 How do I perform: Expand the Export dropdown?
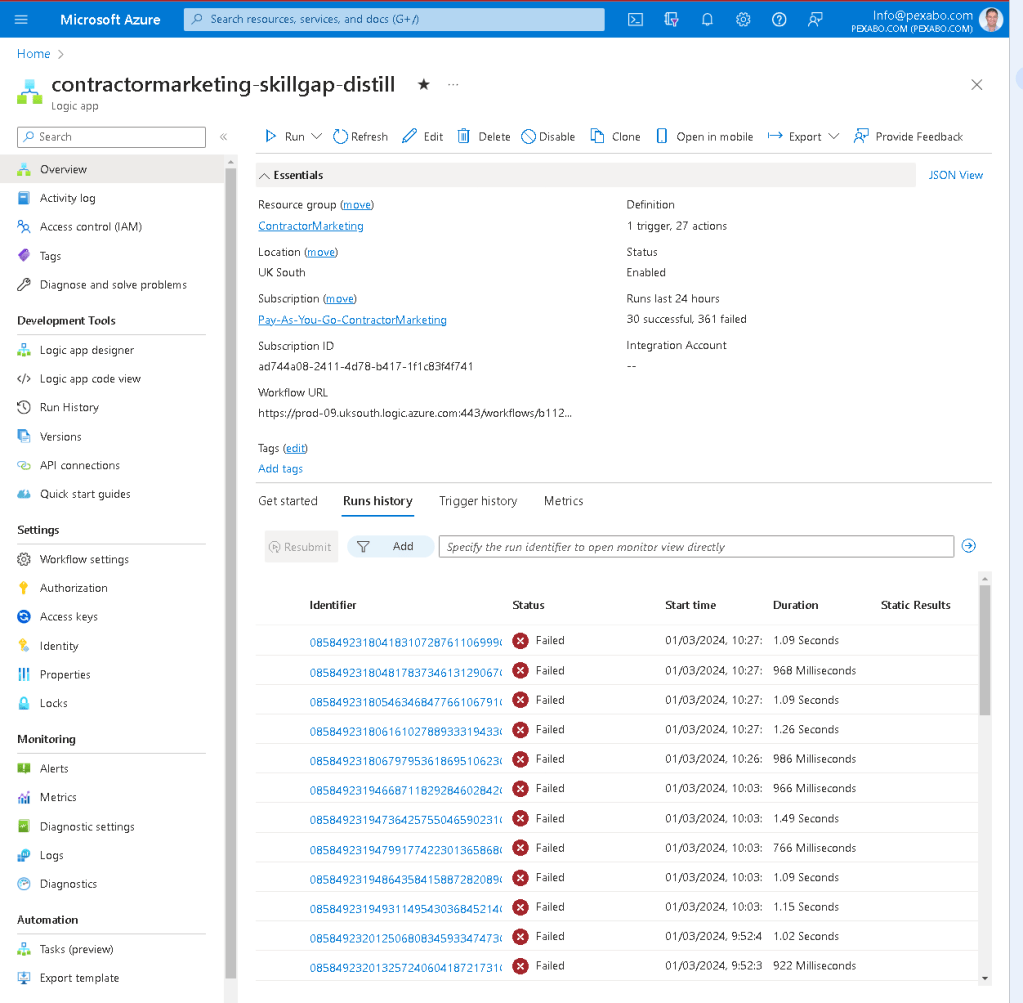tap(834, 136)
